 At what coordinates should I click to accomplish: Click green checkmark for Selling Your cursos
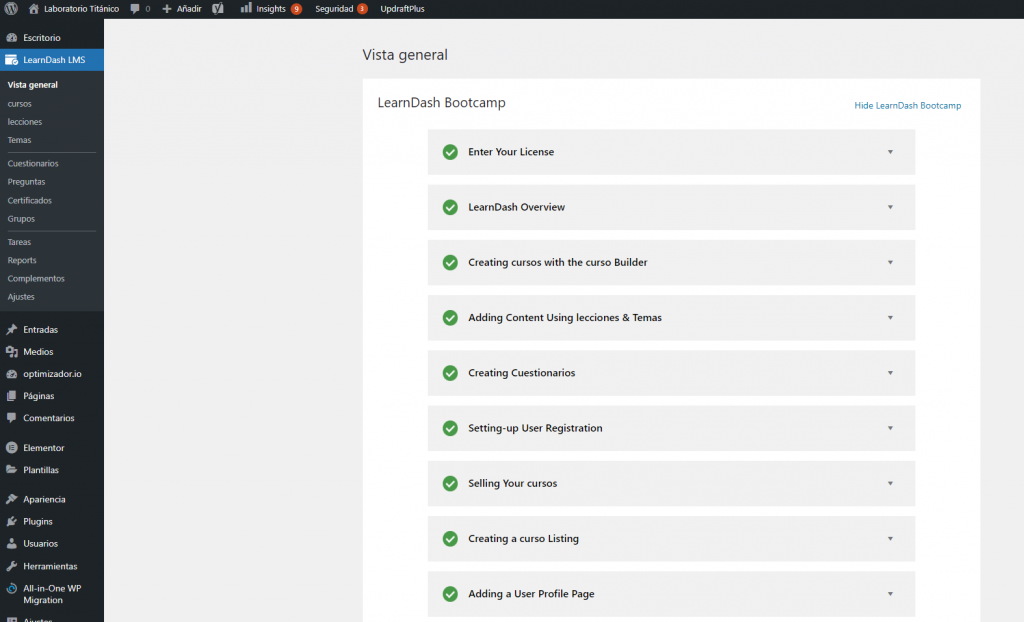[x=450, y=483]
